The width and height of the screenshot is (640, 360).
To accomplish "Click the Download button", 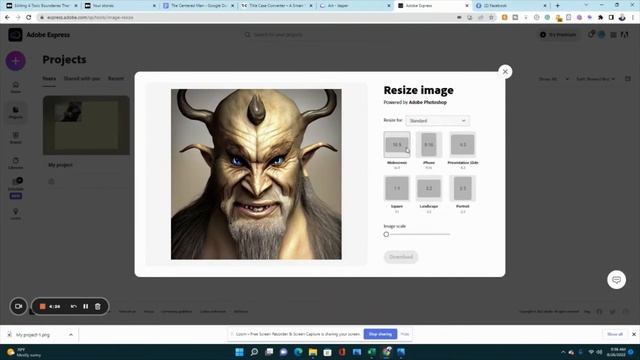I will point(401,257).
